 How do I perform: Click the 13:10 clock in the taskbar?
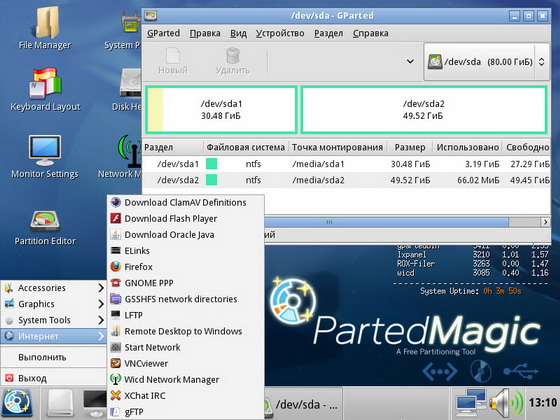point(543,403)
